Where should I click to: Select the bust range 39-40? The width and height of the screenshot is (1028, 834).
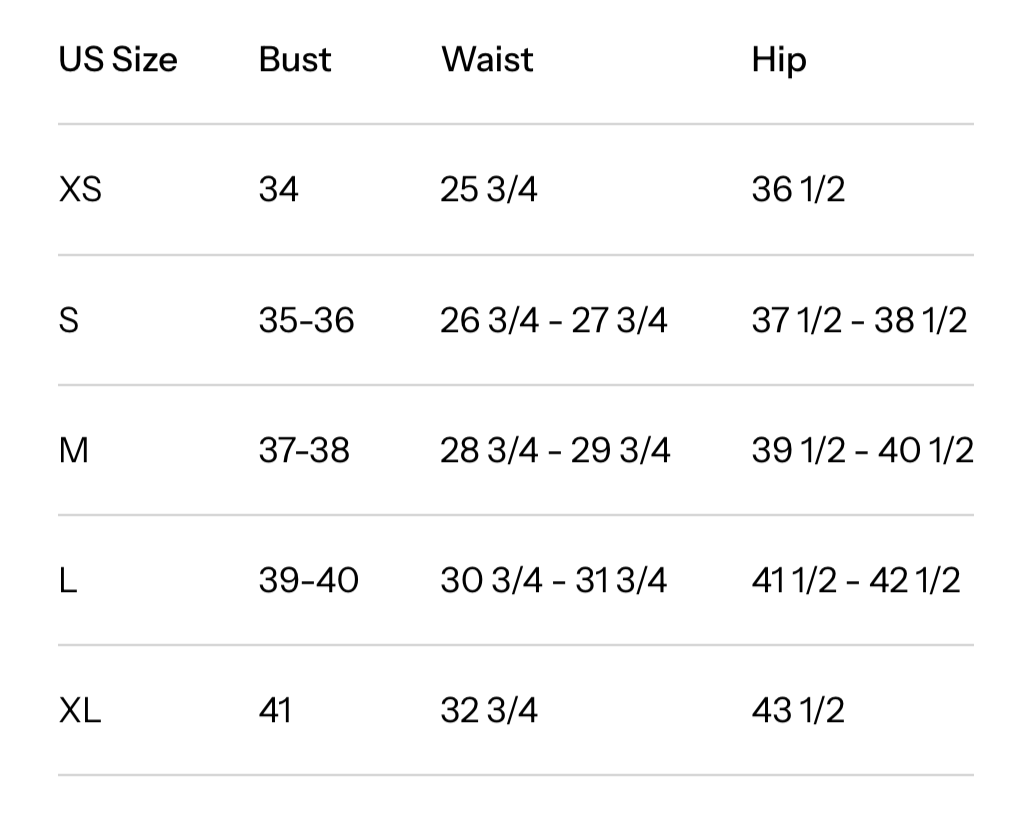308,580
